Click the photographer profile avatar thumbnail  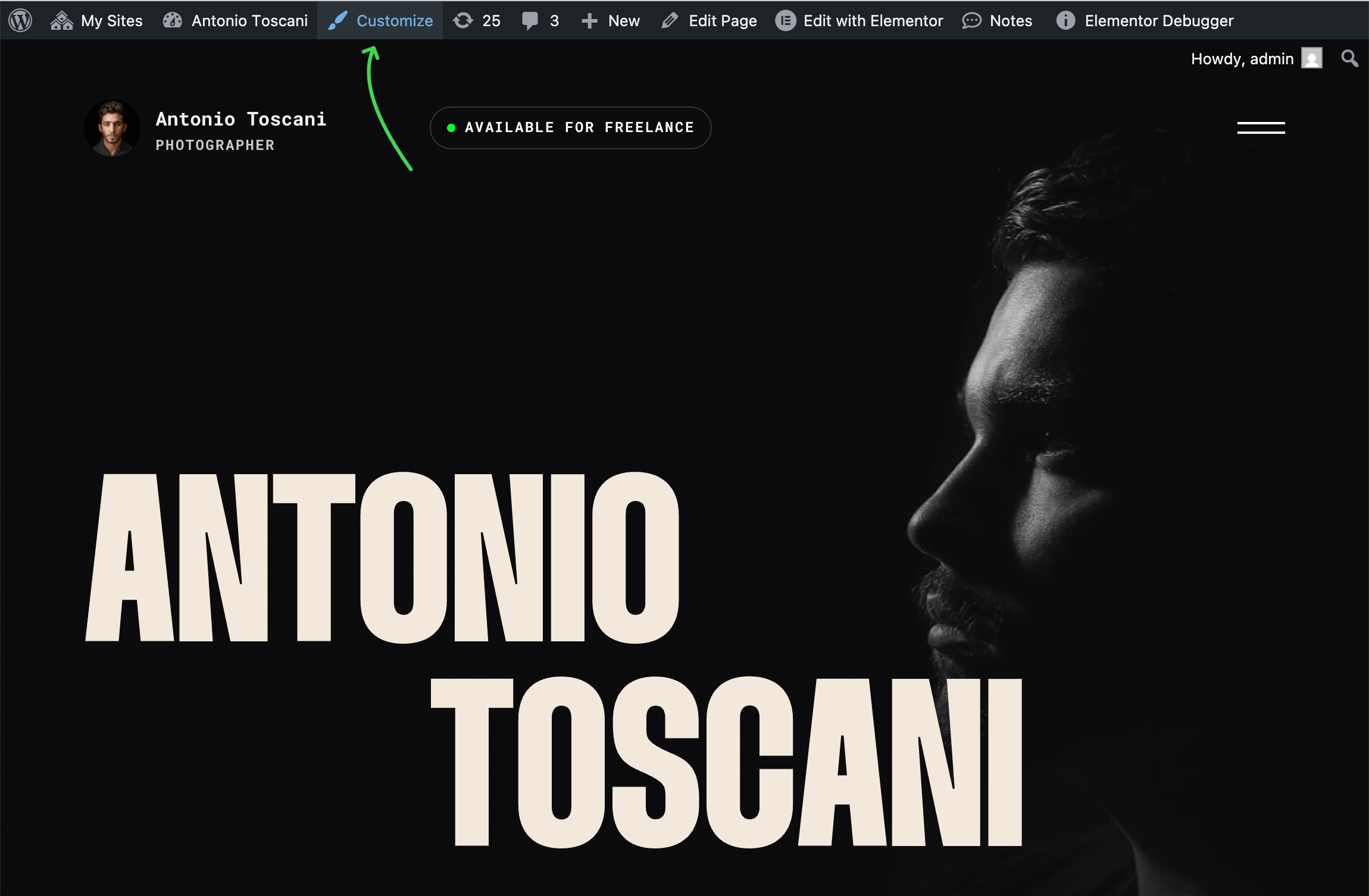tap(112, 127)
